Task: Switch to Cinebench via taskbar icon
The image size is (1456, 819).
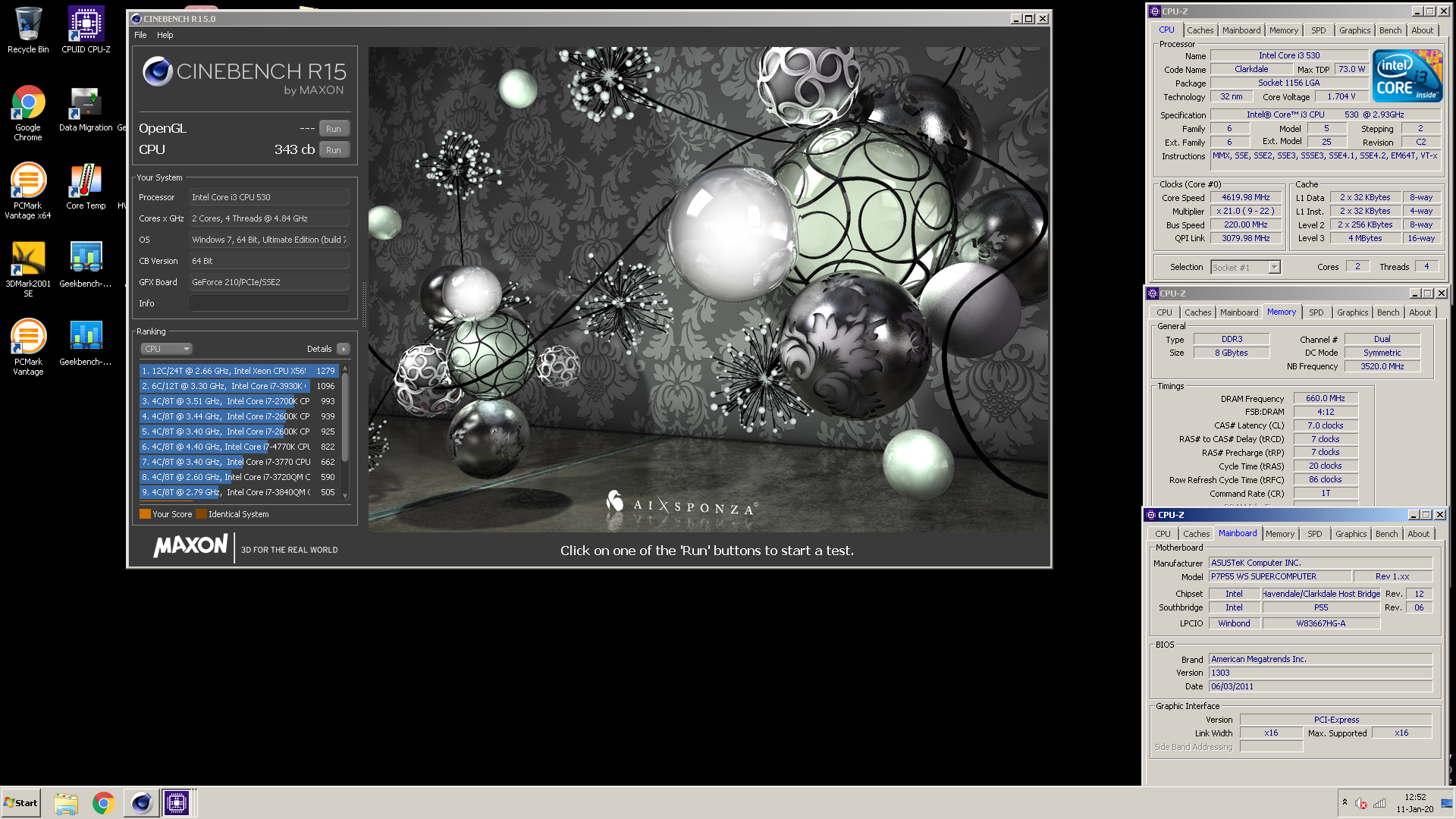Action: click(x=141, y=803)
